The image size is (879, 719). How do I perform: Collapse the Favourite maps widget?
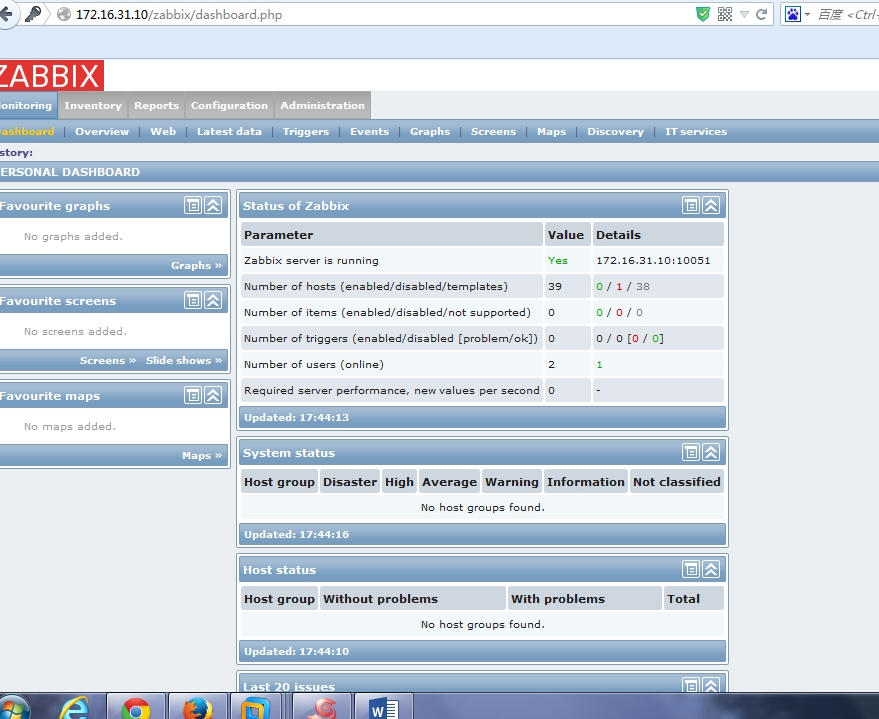coord(213,396)
